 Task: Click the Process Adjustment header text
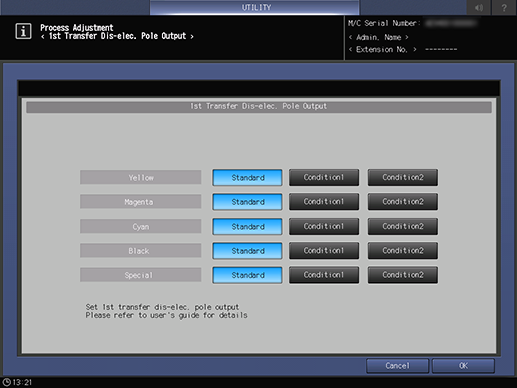click(77, 27)
